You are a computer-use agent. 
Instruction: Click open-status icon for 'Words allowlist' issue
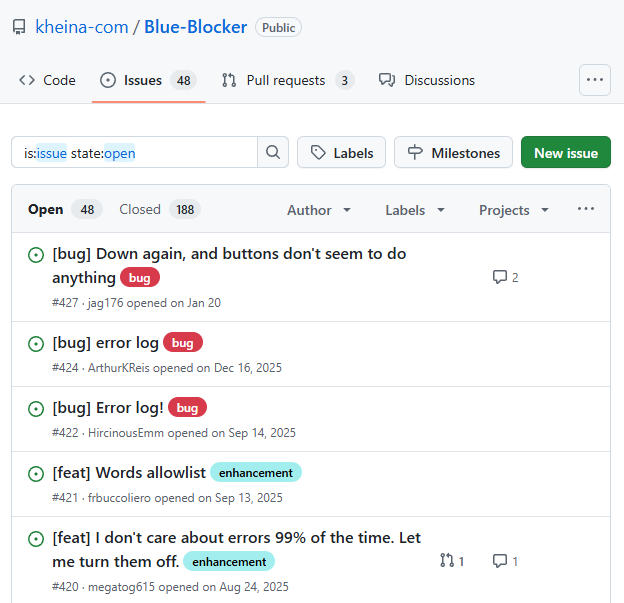pos(36,473)
